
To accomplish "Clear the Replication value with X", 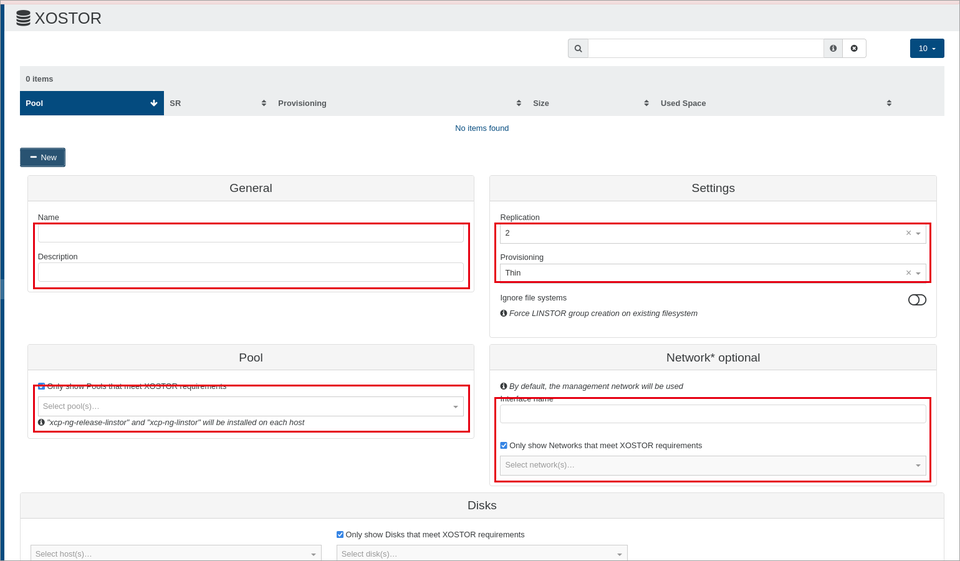I will [x=909, y=233].
